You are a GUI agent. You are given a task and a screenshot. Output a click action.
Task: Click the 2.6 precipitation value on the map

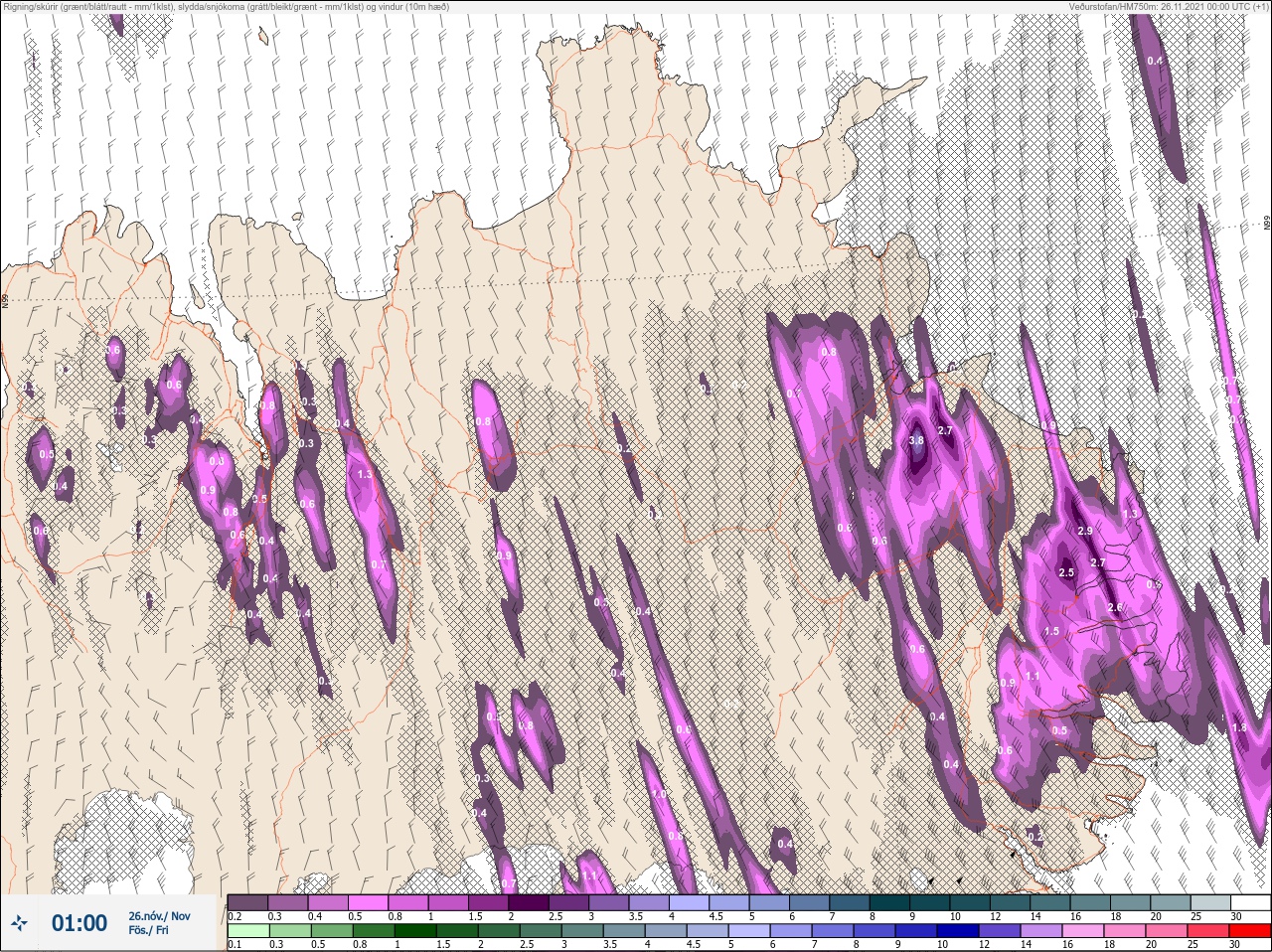1115,607
